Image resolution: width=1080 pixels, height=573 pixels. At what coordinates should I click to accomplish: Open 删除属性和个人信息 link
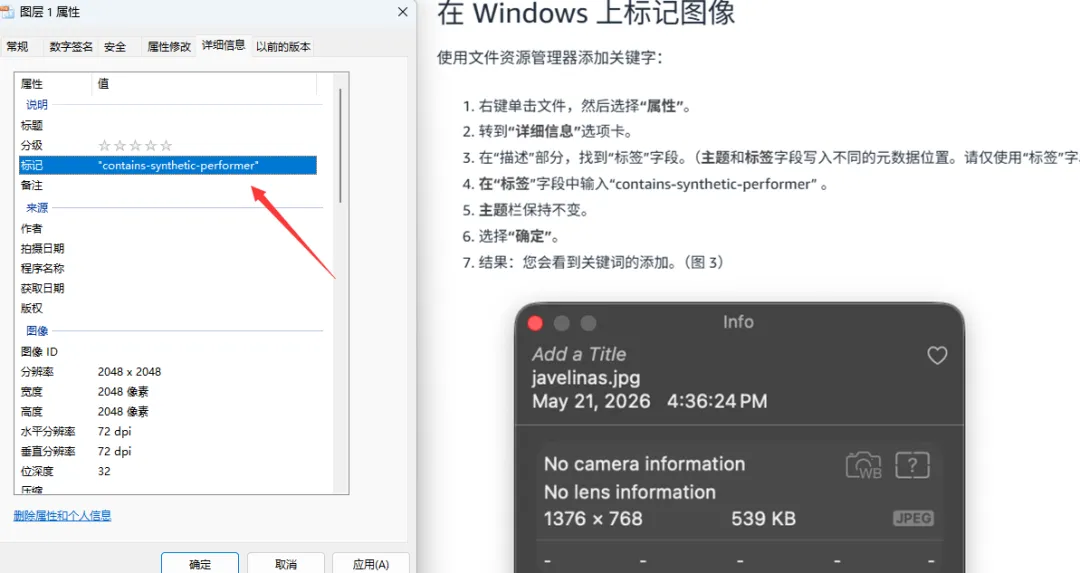pyautogui.click(x=62, y=515)
